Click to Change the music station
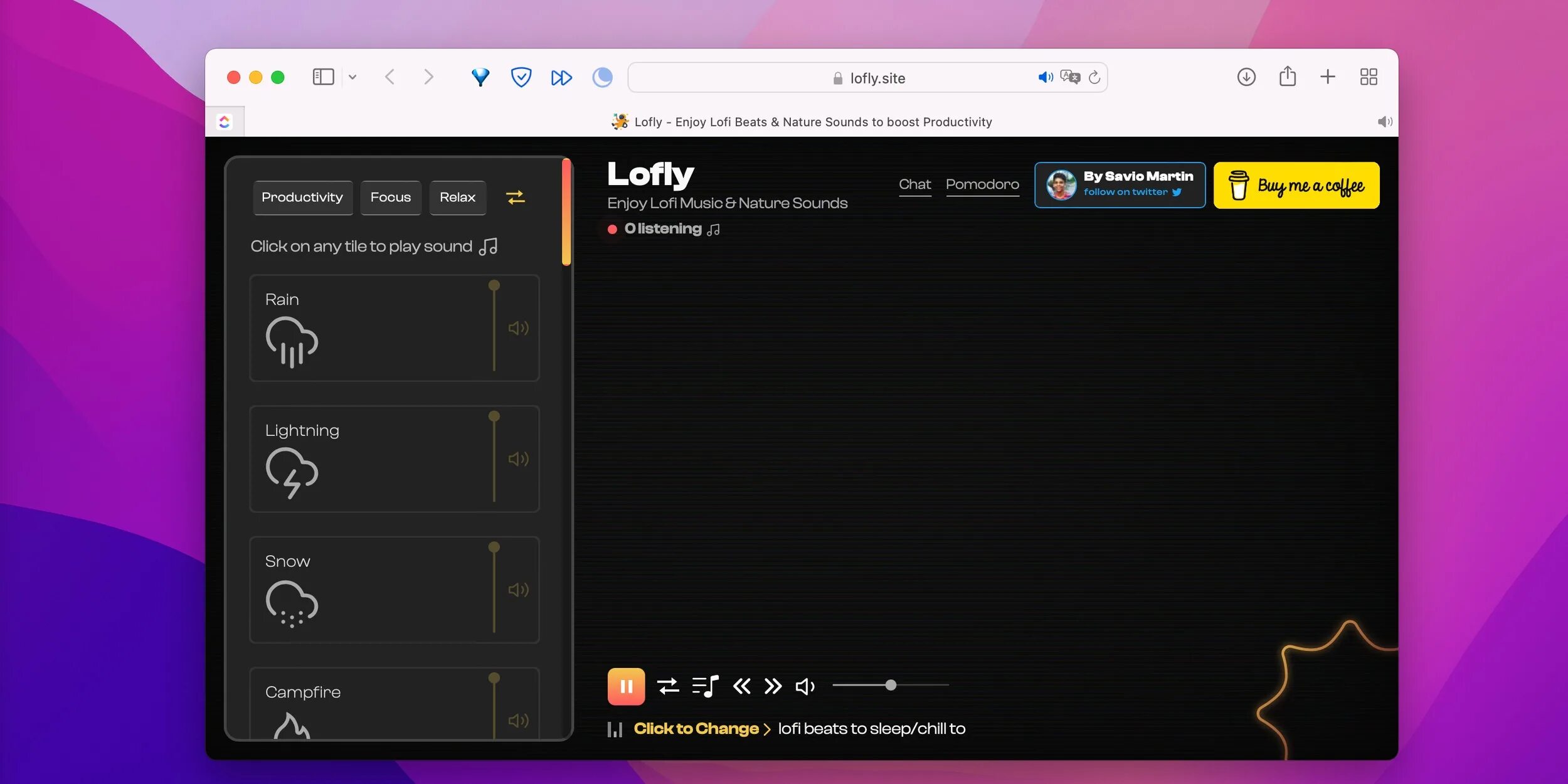The image size is (1568, 784). click(702, 729)
